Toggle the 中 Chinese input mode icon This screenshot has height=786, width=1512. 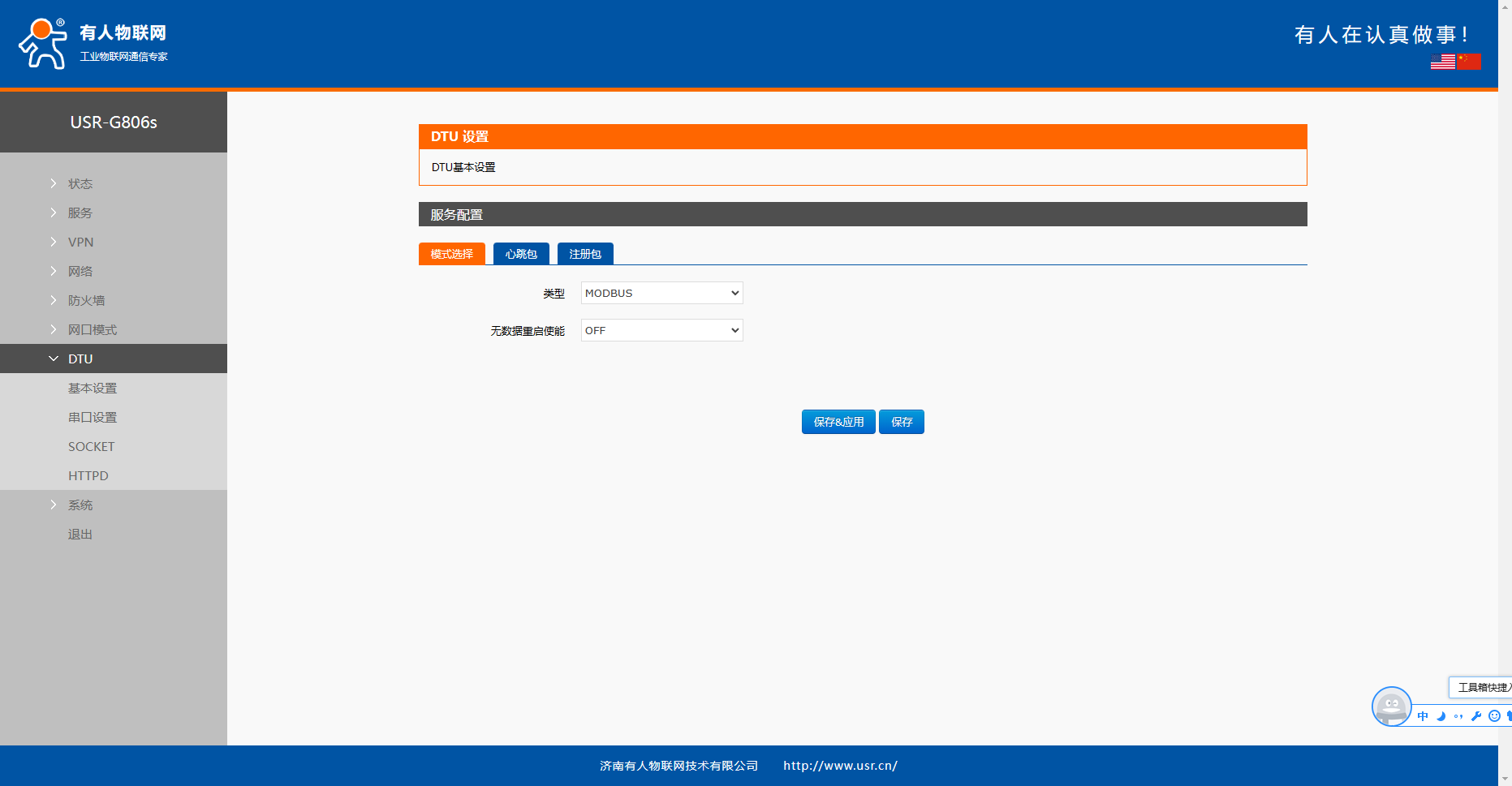coord(1423,716)
